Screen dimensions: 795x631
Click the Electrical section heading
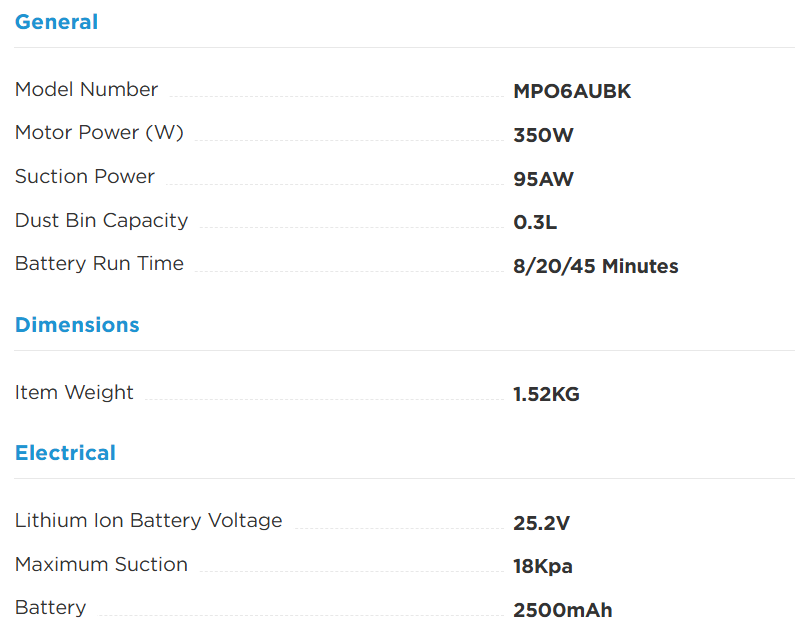tap(65, 453)
